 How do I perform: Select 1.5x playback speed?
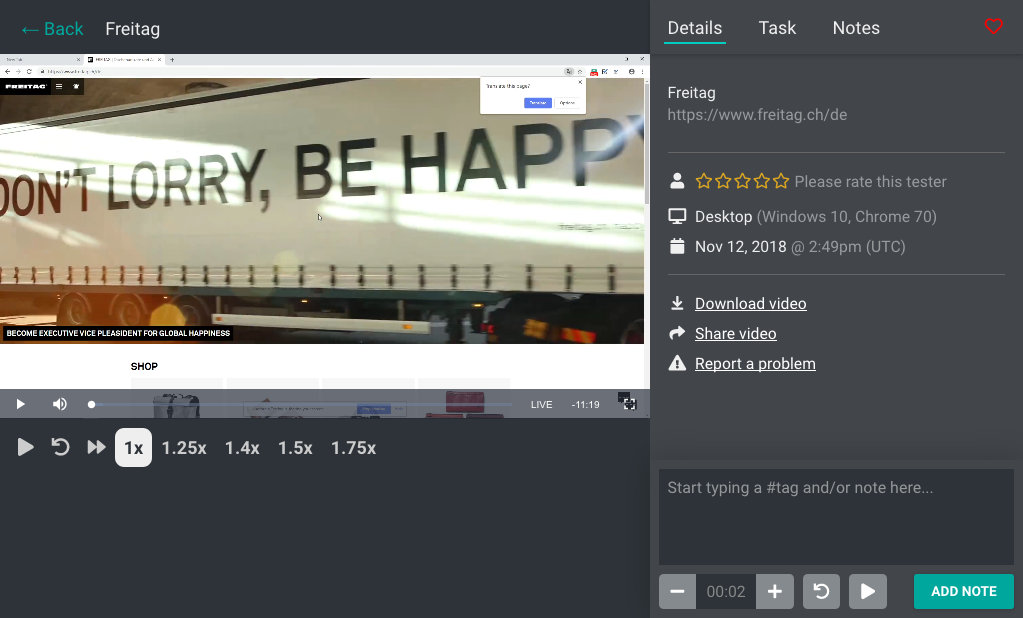click(x=295, y=448)
